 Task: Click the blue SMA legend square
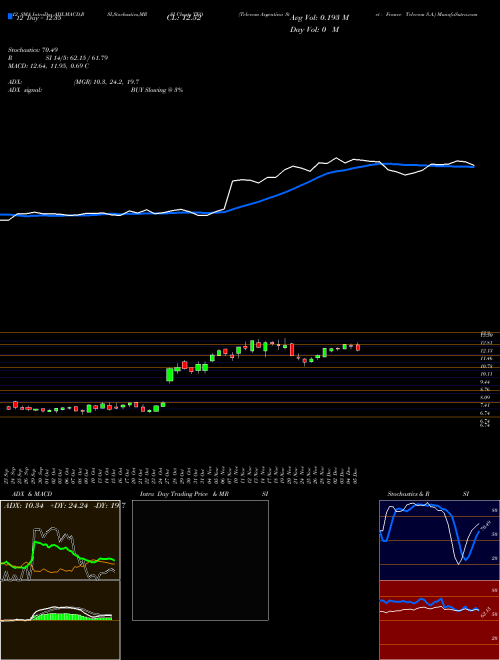tap(10, 17)
